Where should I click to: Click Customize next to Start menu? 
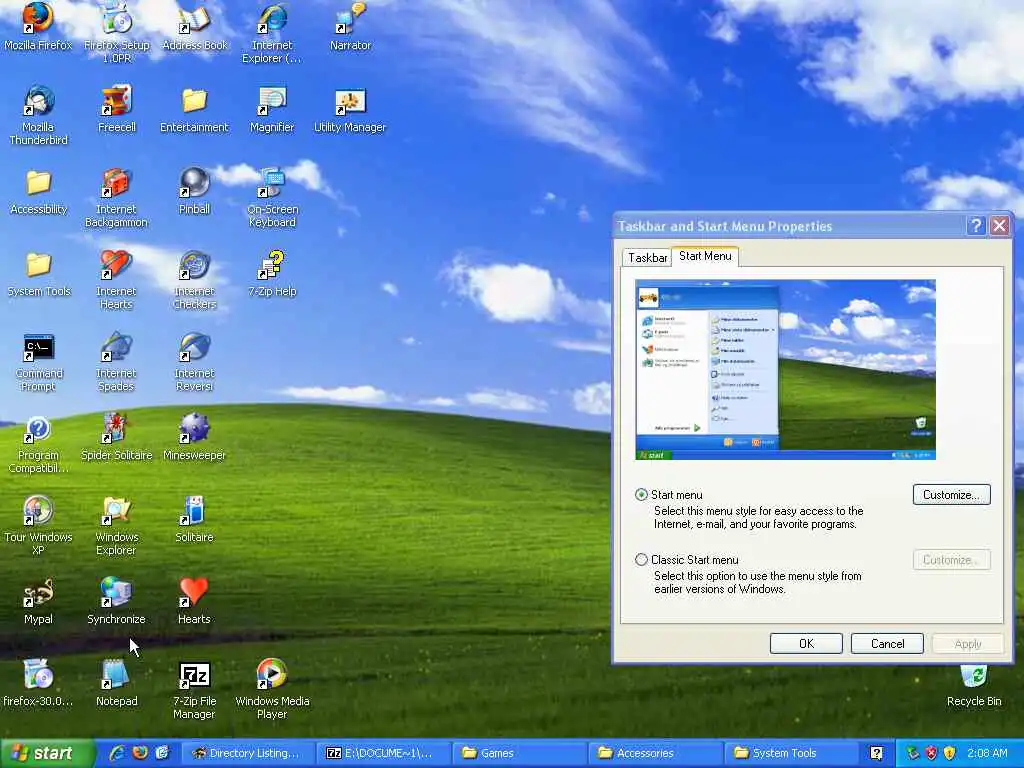coord(951,494)
